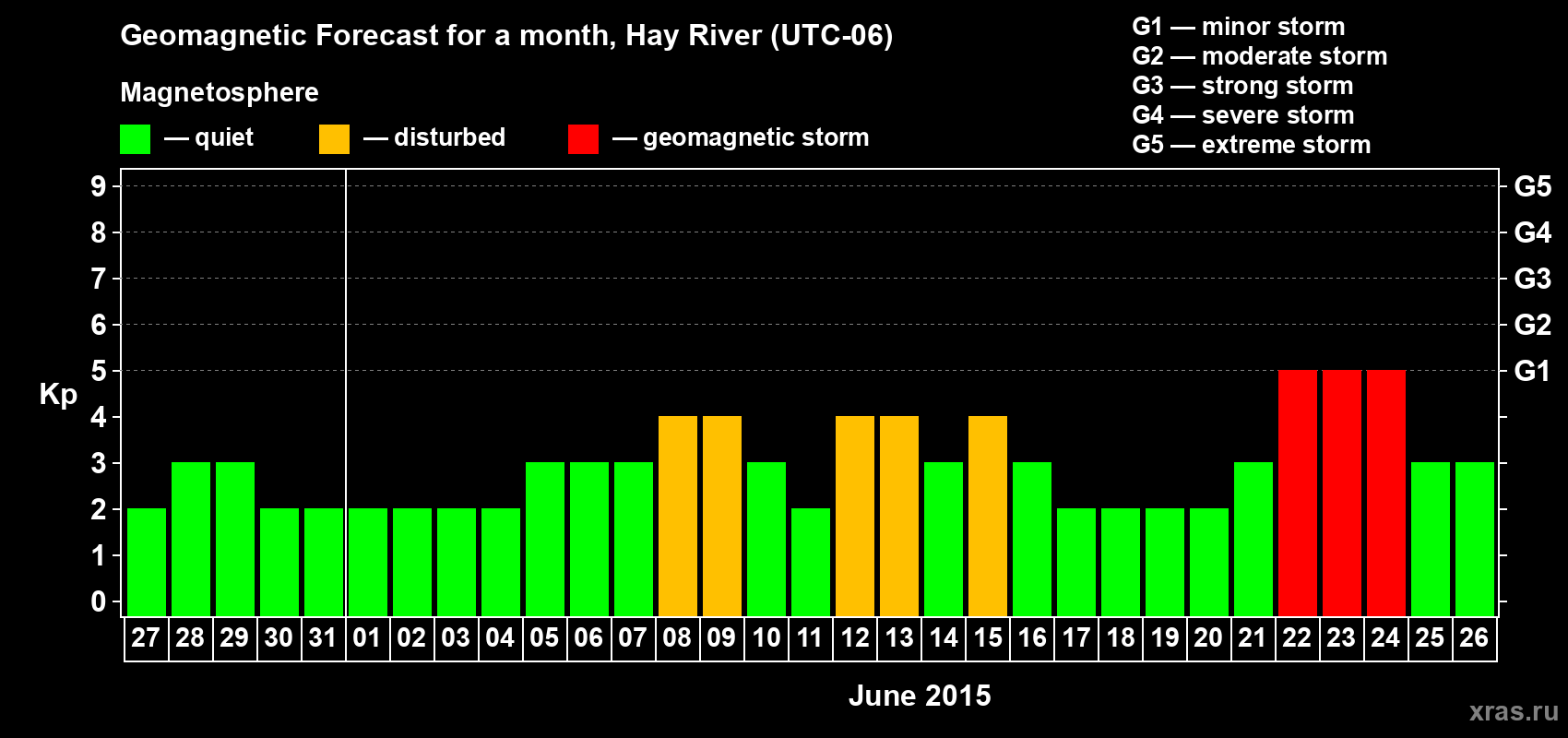
Task: Click the 'geomagnetic storm' legend label
Action: tap(756, 138)
